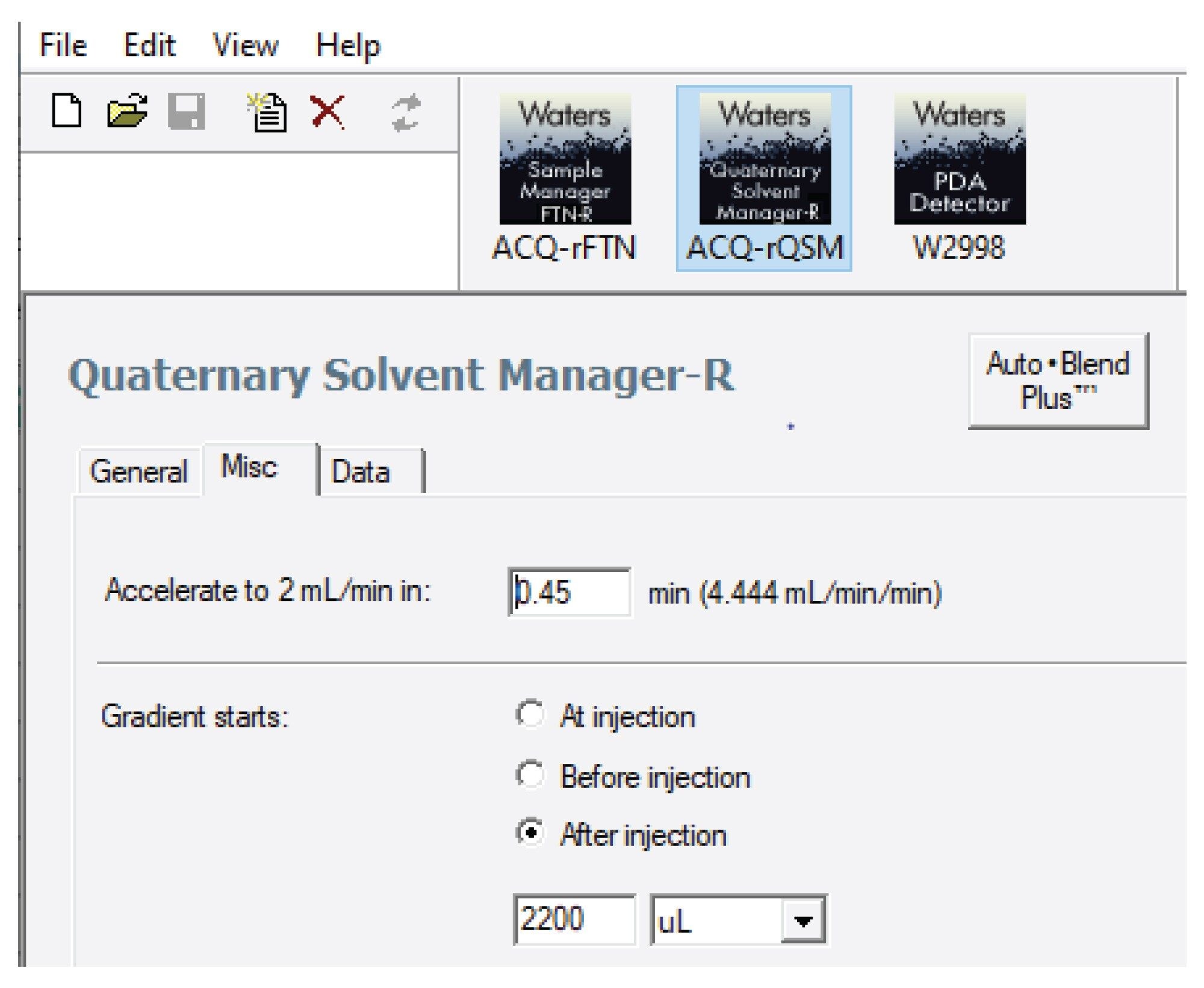Viewport: 1204px width, 988px height.
Task: Switch to the Misc tab
Action: [260, 468]
